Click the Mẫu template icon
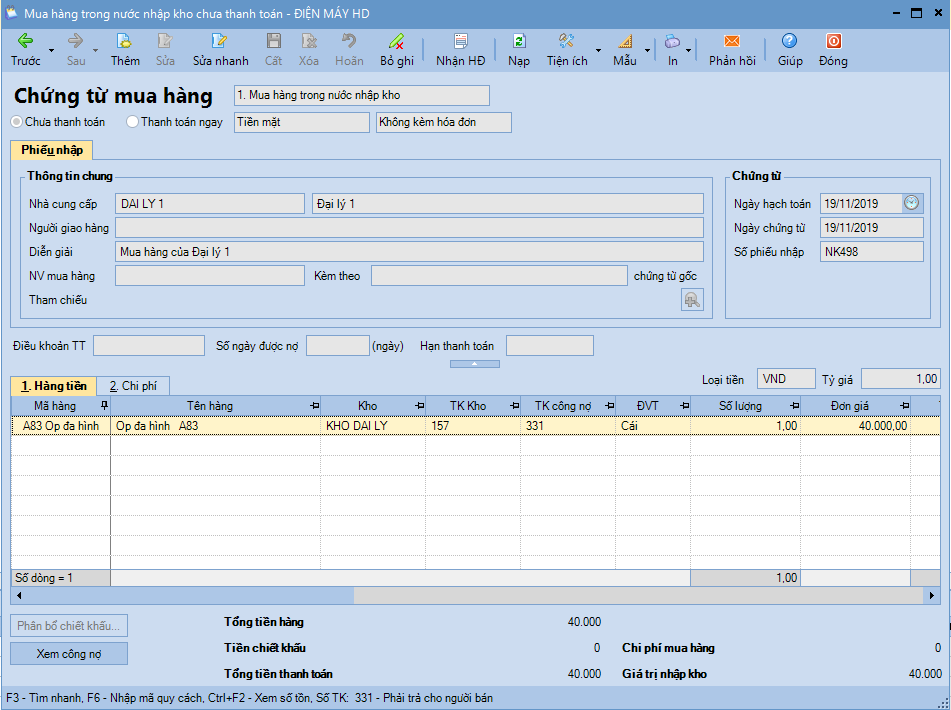 [x=625, y=41]
